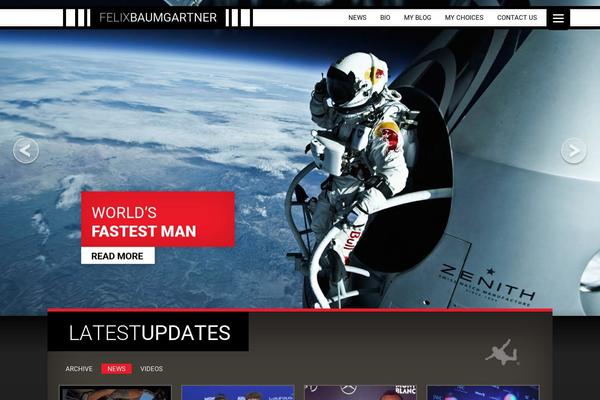Go to My Blog
The image size is (600, 400).
click(x=417, y=18)
